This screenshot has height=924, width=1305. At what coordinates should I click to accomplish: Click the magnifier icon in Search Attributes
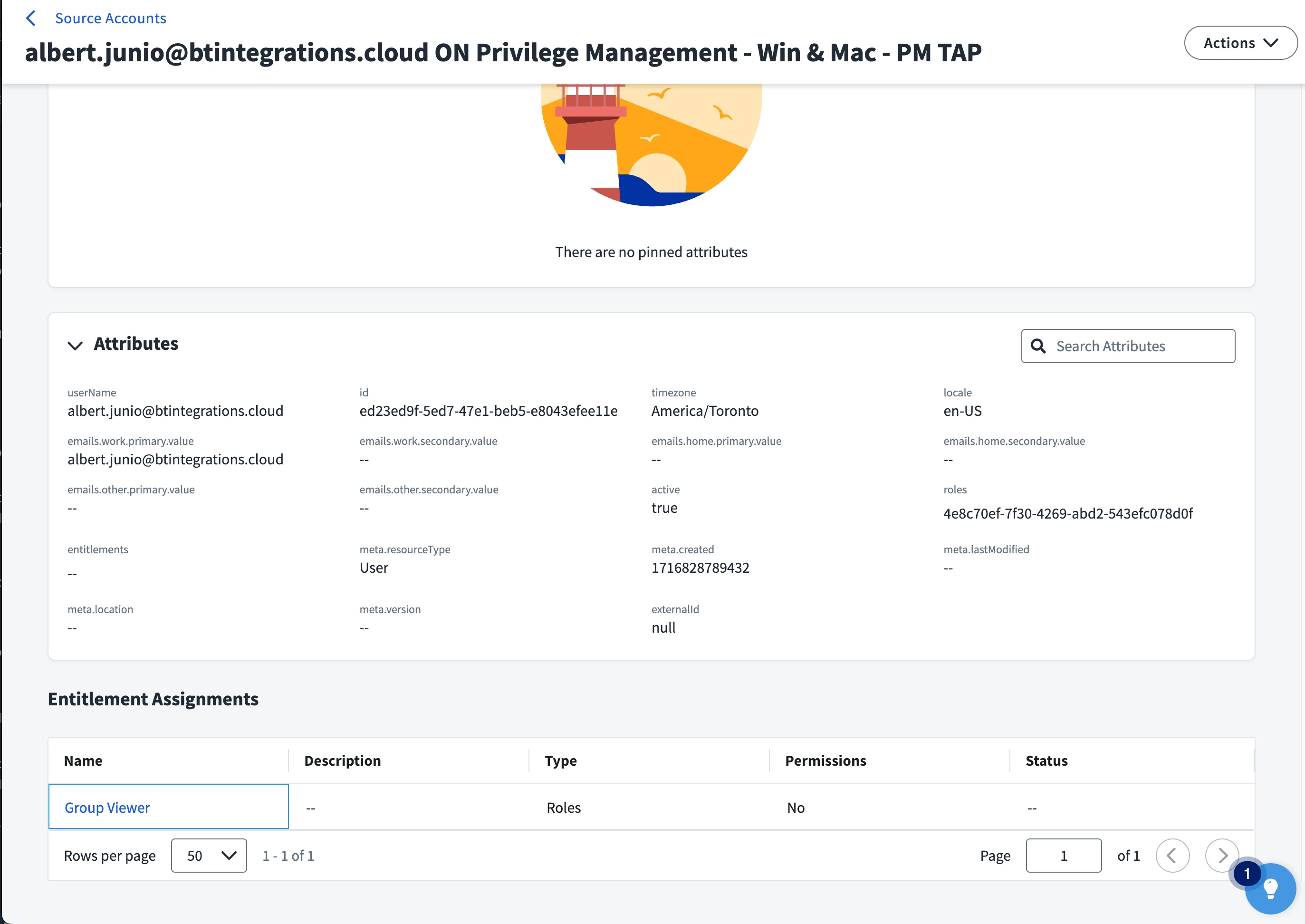click(x=1037, y=346)
